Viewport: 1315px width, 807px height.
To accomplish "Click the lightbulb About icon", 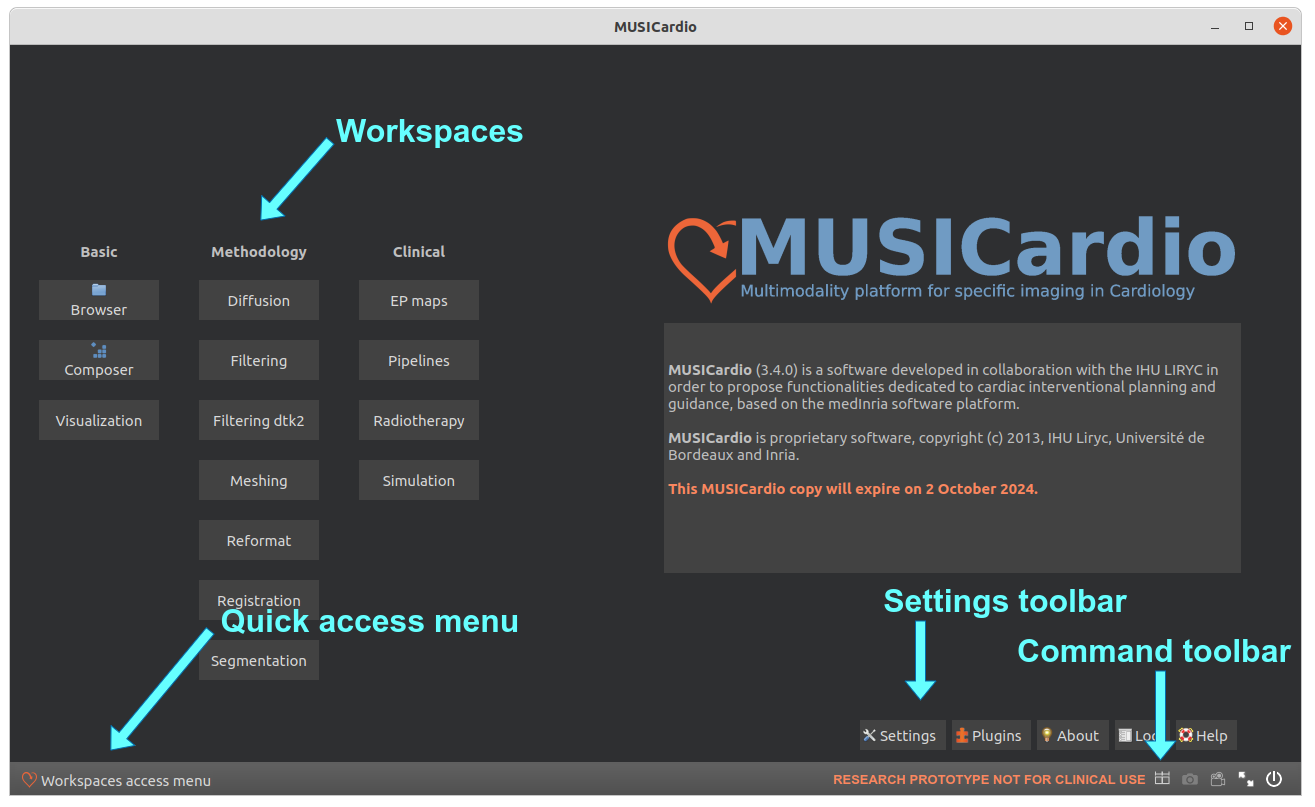I will 1047,735.
